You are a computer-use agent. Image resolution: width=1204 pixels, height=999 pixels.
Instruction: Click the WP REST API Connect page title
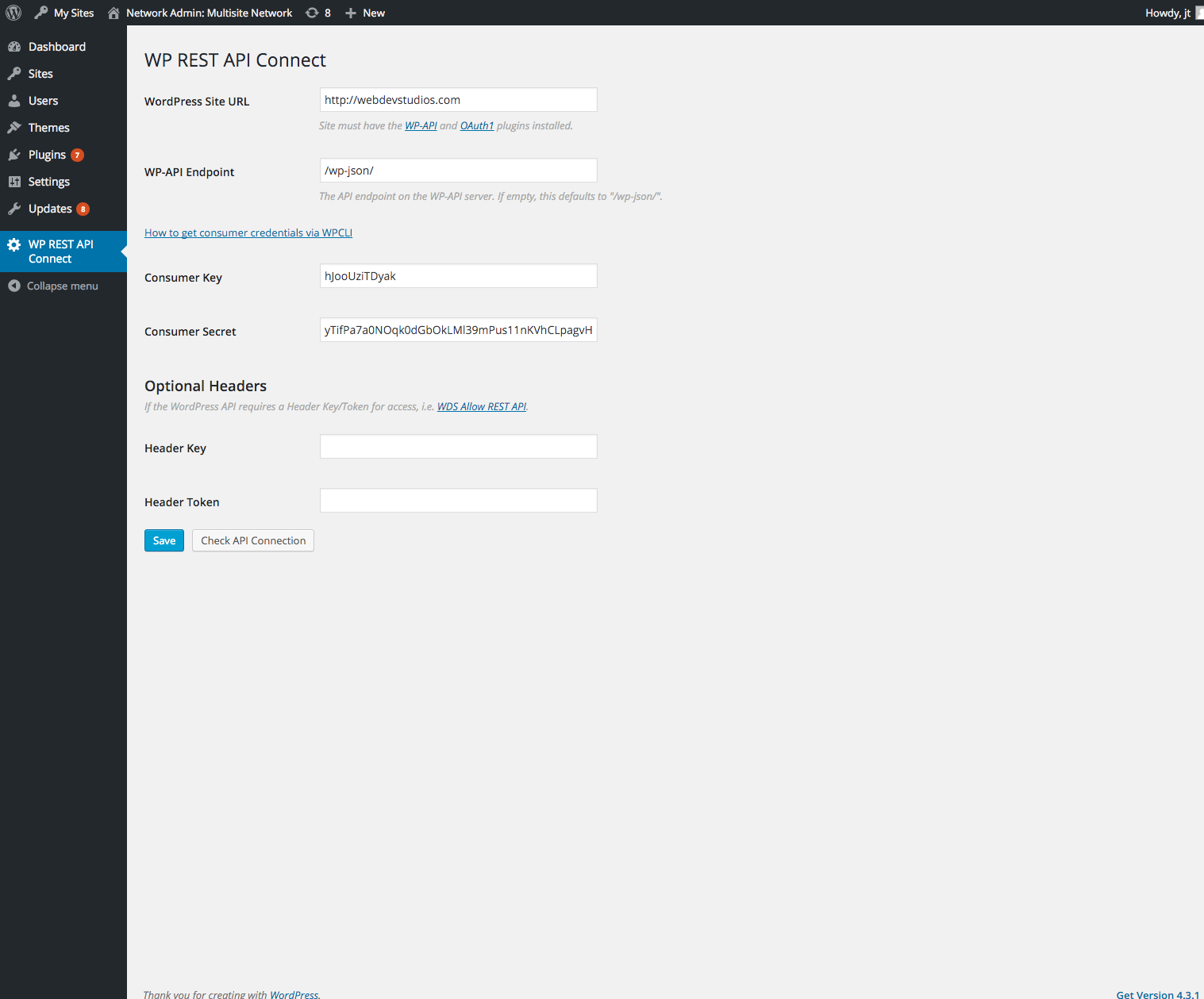click(236, 60)
